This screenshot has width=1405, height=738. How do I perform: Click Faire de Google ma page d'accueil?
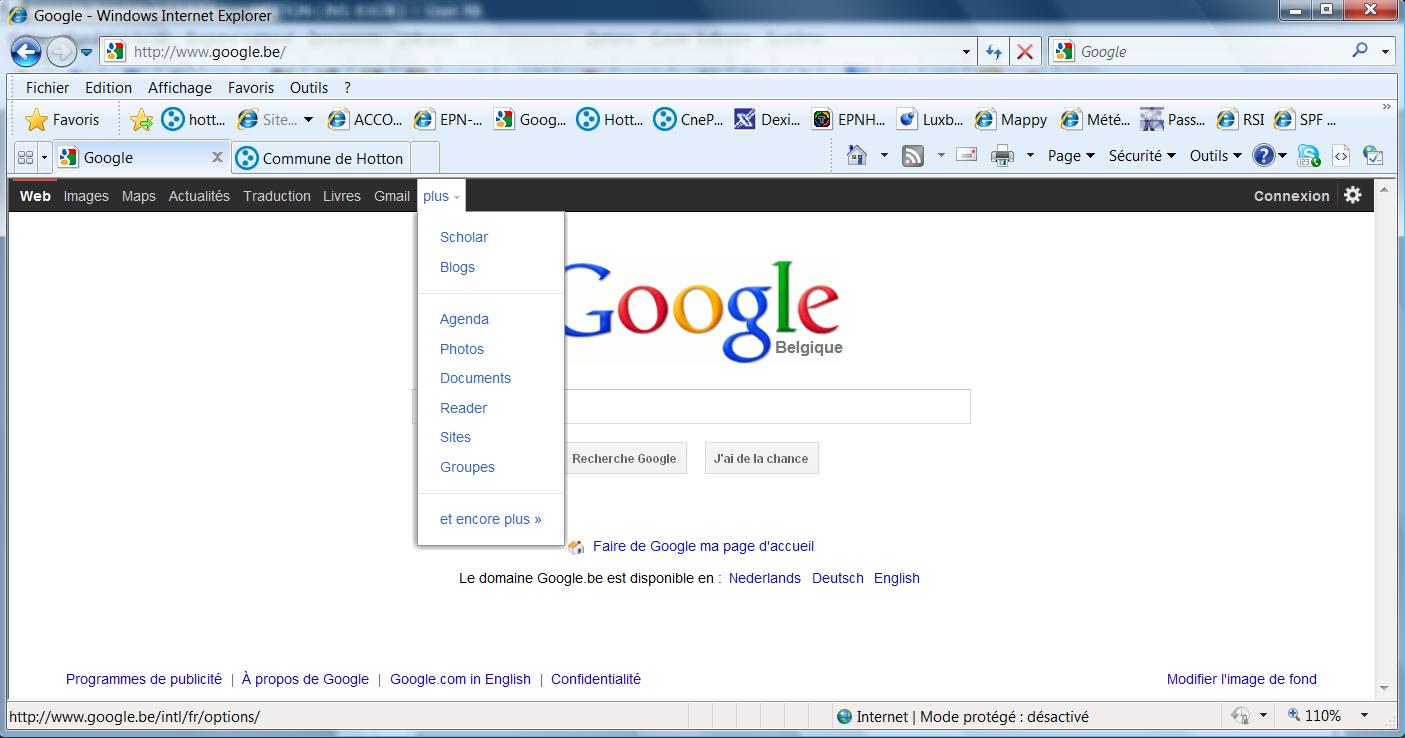tap(703, 546)
